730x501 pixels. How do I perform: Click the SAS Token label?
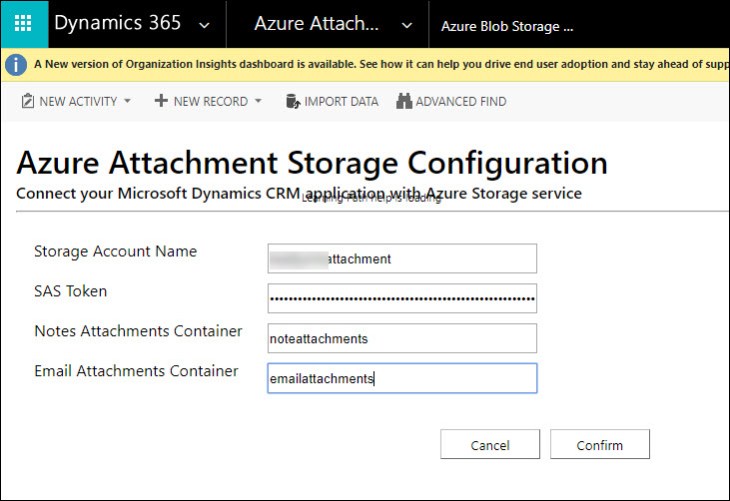tap(71, 291)
